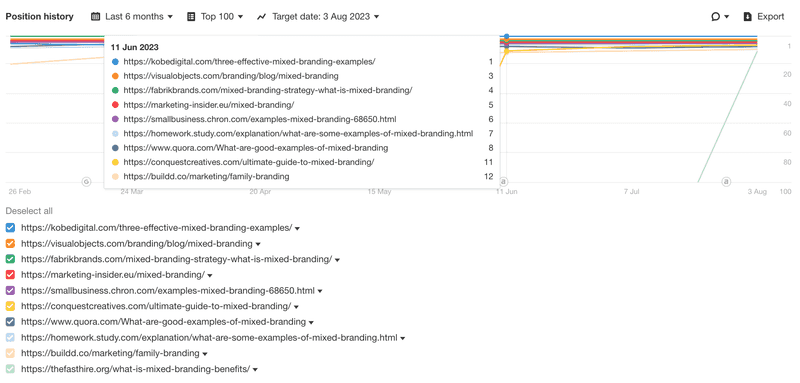Open the visualobjects.com URL in the list
Screen dimensions: 800x383
(137, 243)
